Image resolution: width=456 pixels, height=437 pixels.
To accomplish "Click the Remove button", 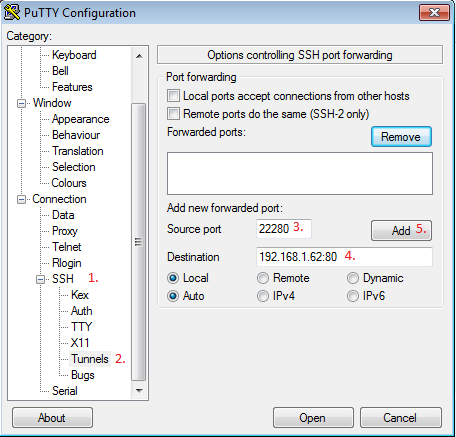I will (401, 137).
